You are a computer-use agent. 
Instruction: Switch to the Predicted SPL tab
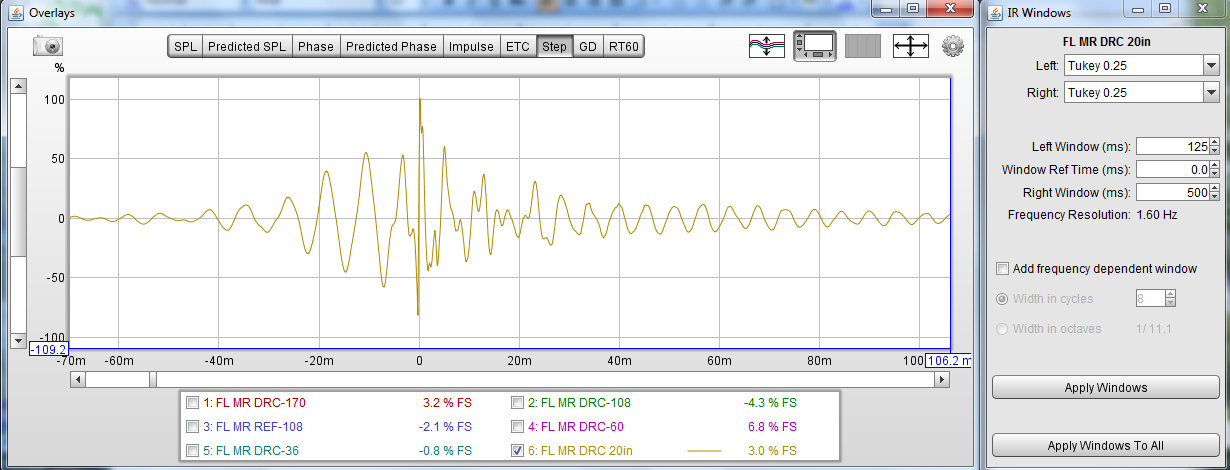pyautogui.click(x=247, y=47)
